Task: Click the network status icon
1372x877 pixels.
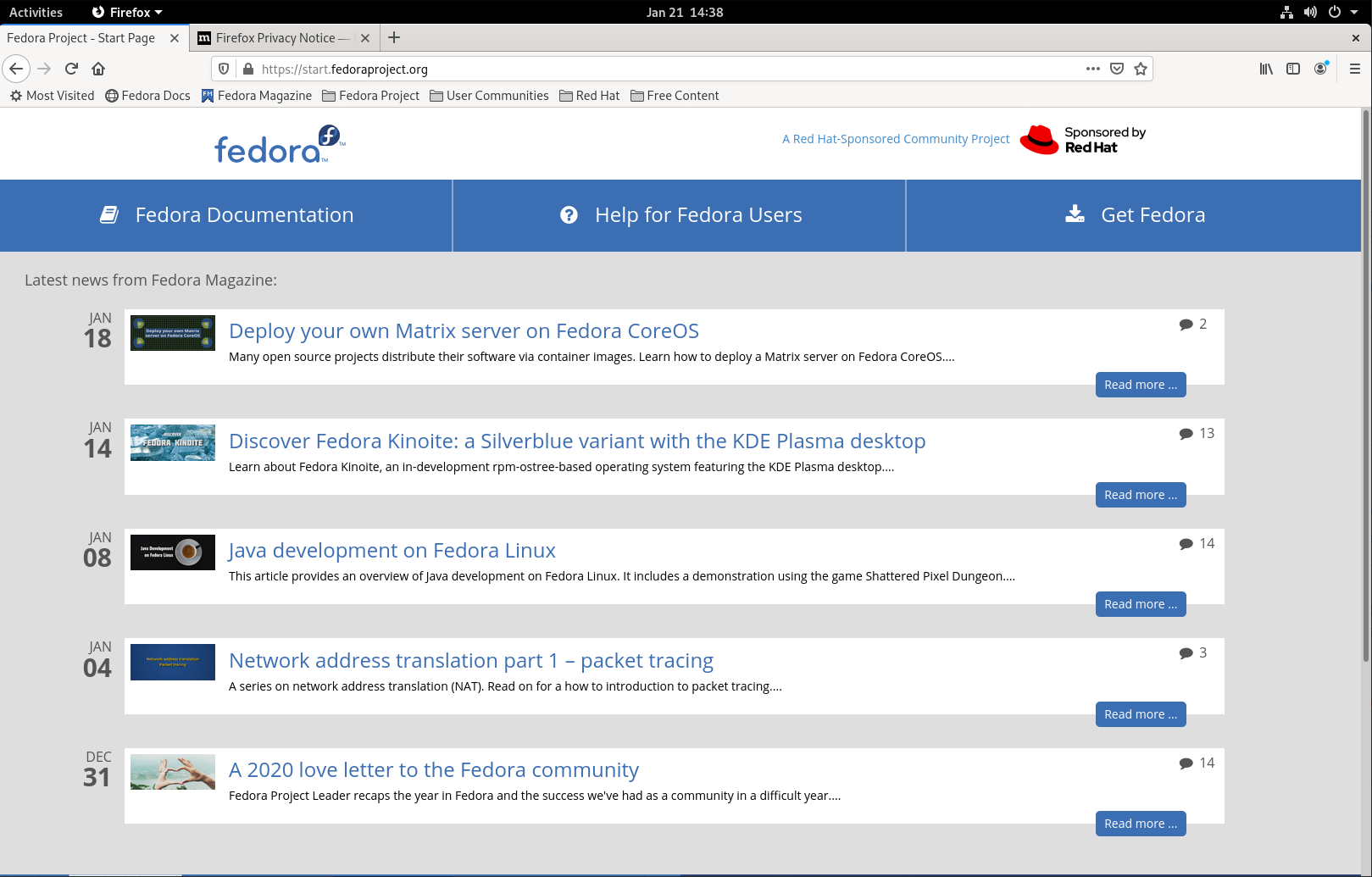Action: [x=1286, y=12]
